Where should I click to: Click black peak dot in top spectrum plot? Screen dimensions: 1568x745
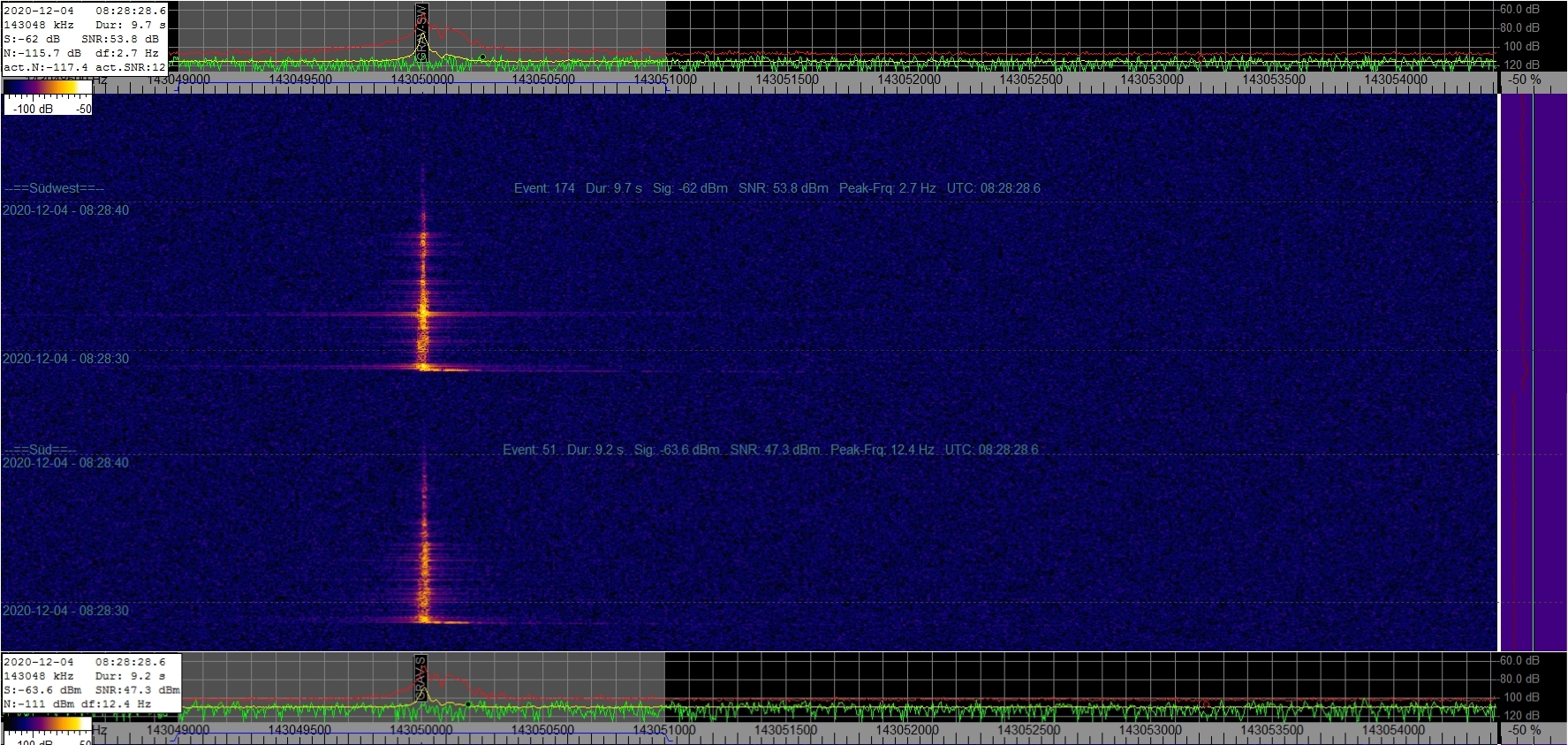coord(482,57)
